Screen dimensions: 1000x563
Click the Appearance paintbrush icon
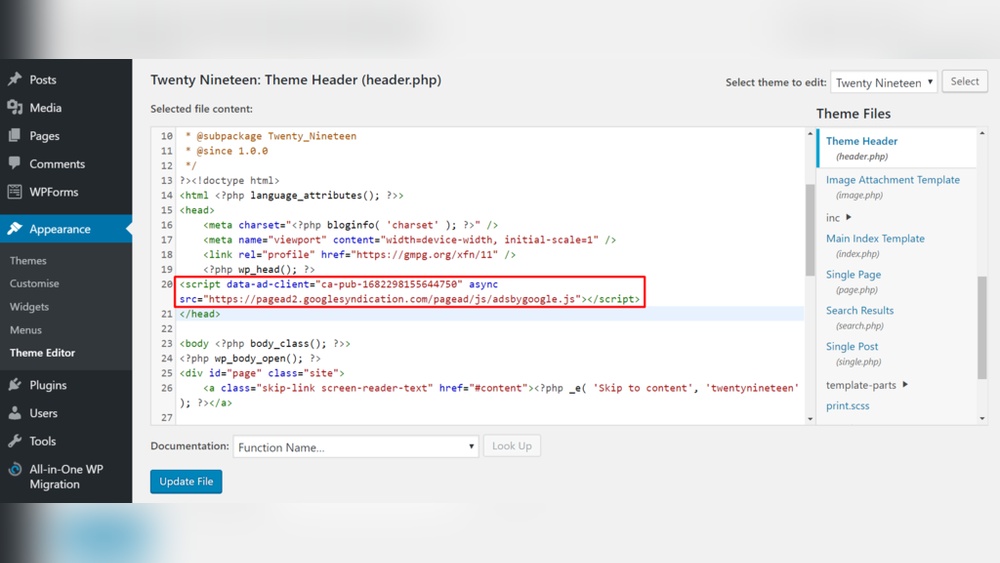[15, 229]
